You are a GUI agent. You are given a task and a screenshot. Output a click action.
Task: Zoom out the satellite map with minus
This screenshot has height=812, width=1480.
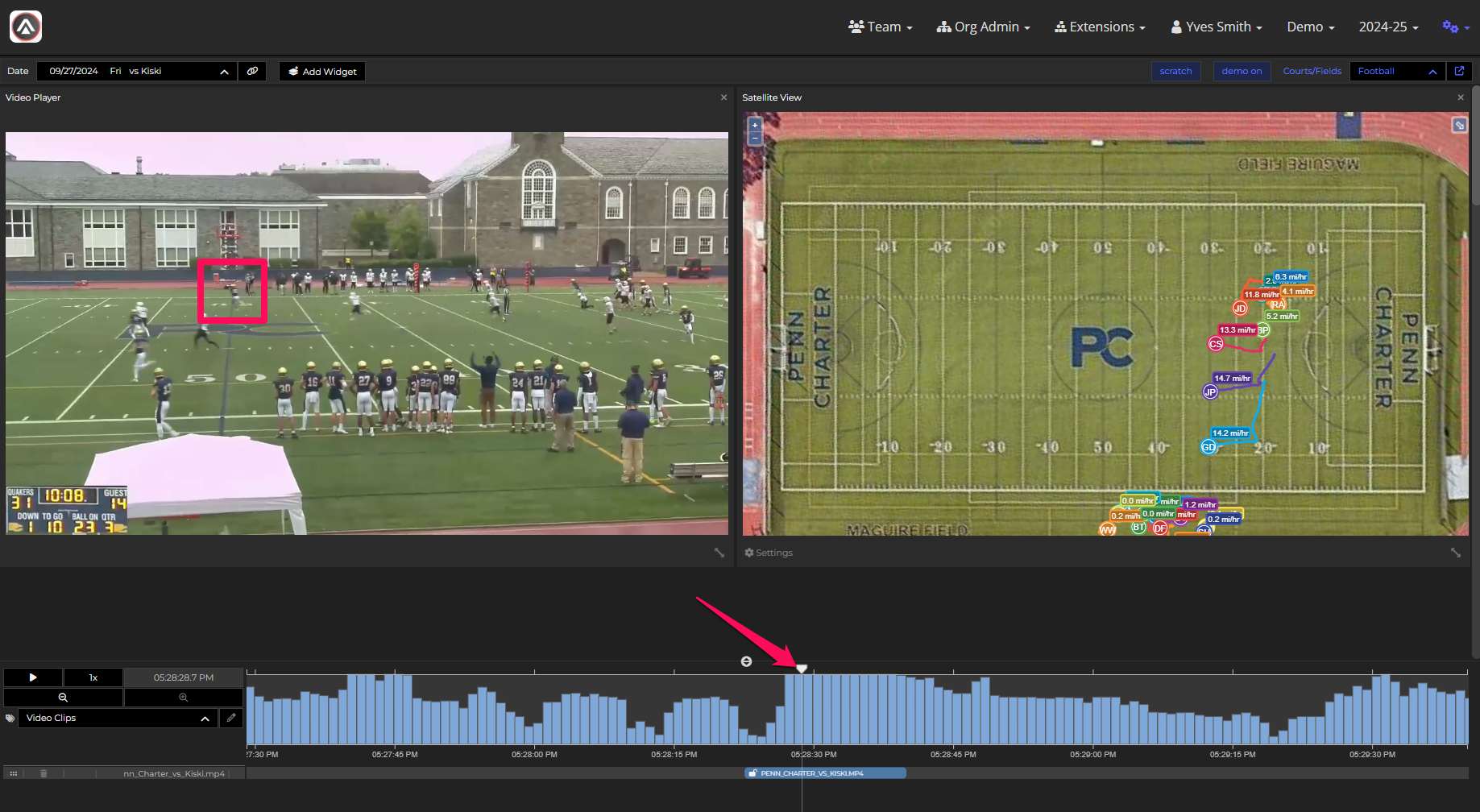(755, 138)
